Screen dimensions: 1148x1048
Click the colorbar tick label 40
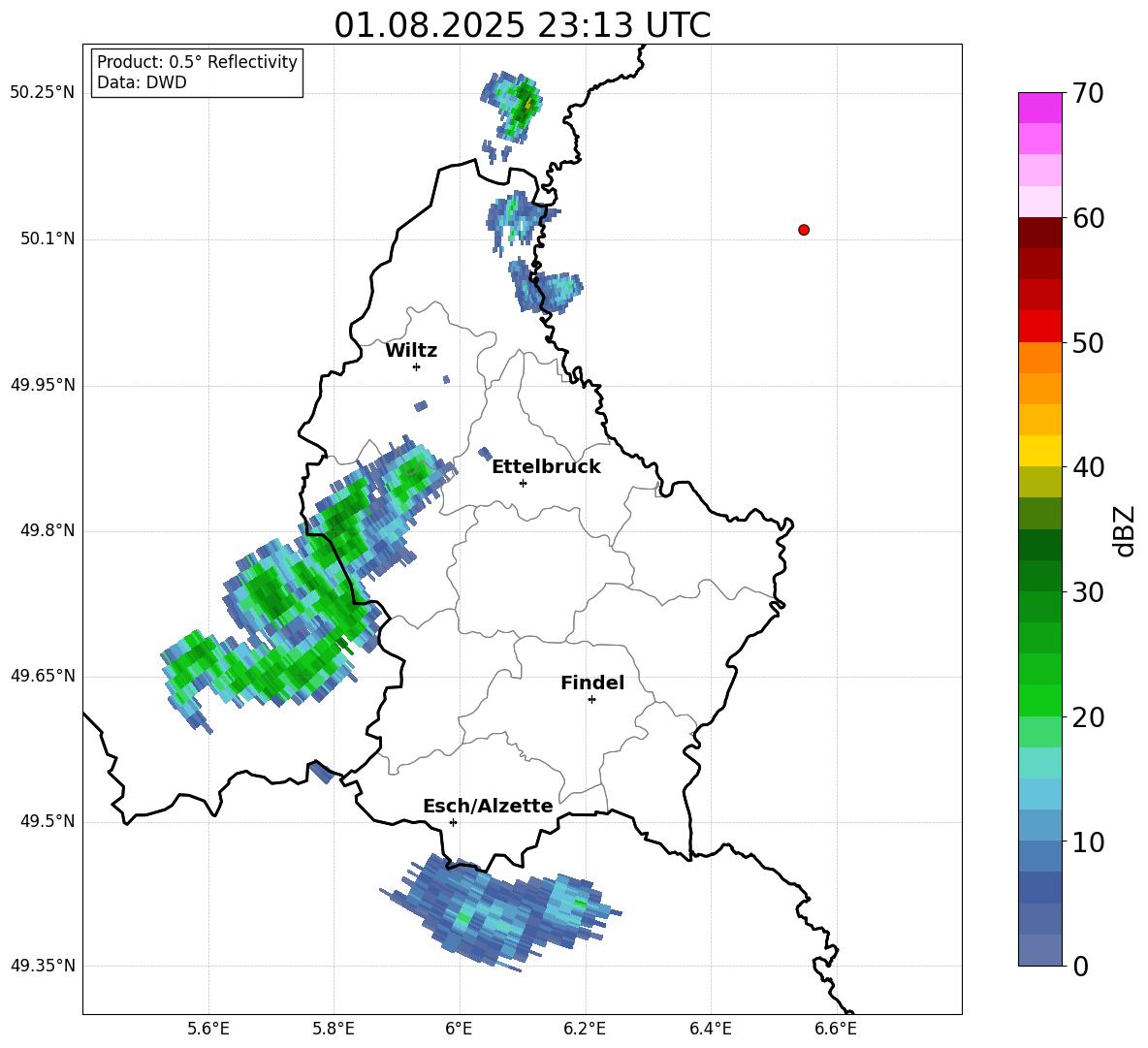pos(1088,467)
